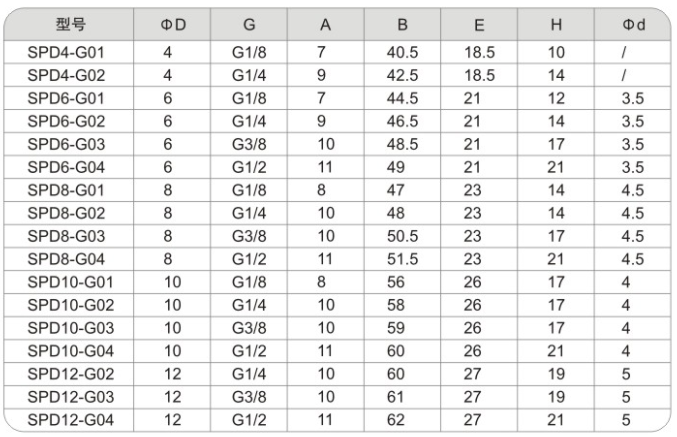The height and width of the screenshot is (437, 677).
Task: Select the SPD10-G03 model cell
Action: [70, 328]
